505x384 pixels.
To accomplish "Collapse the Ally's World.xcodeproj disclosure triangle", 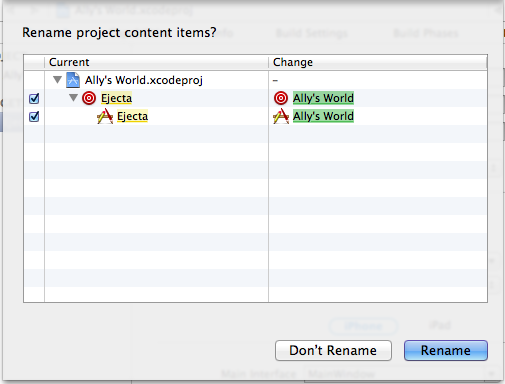I will click(58, 80).
